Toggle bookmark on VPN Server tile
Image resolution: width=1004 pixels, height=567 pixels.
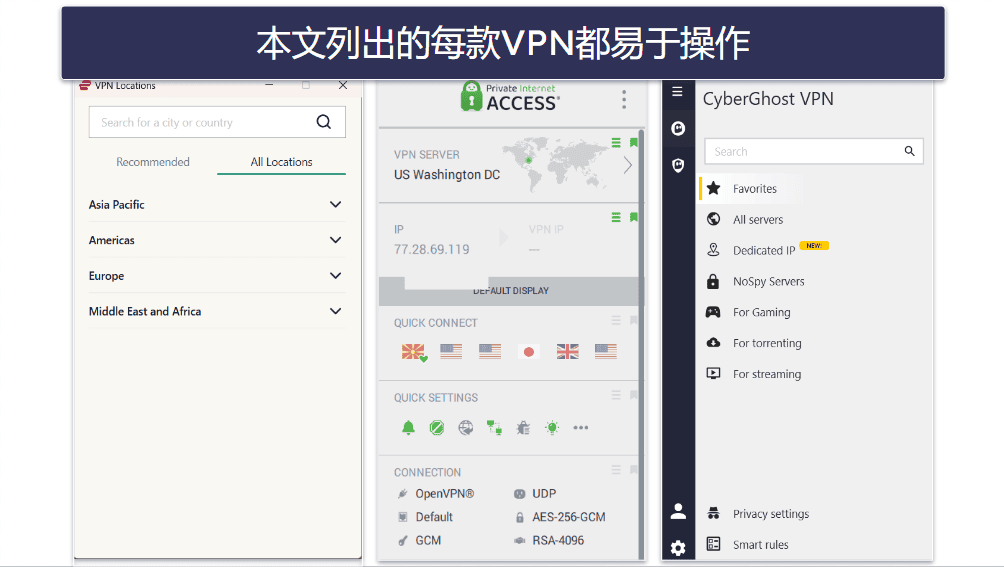[633, 143]
